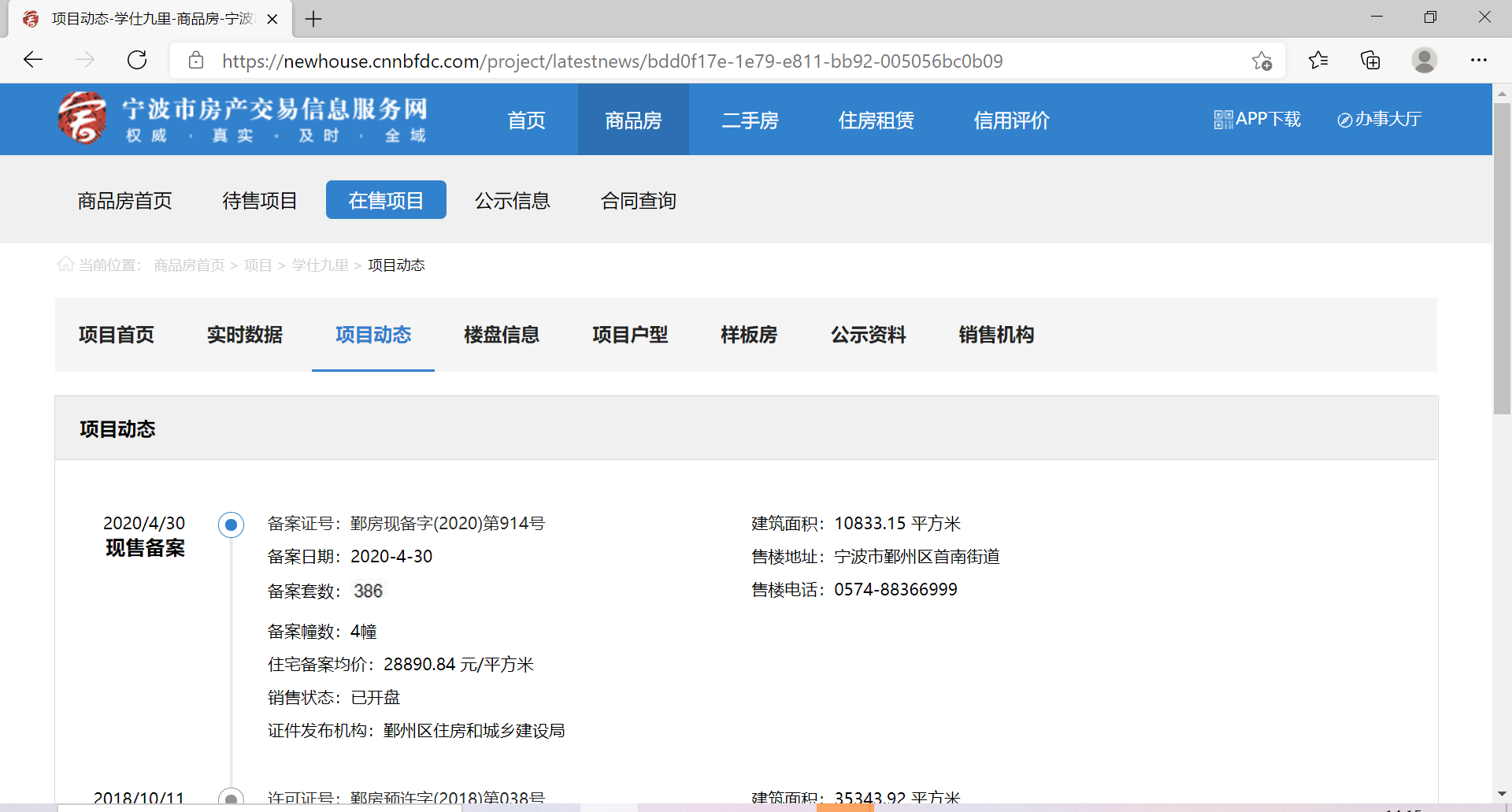This screenshot has width=1512, height=812.
Task: Click the 备案日期 value 2020-4-30
Action: 391,557
